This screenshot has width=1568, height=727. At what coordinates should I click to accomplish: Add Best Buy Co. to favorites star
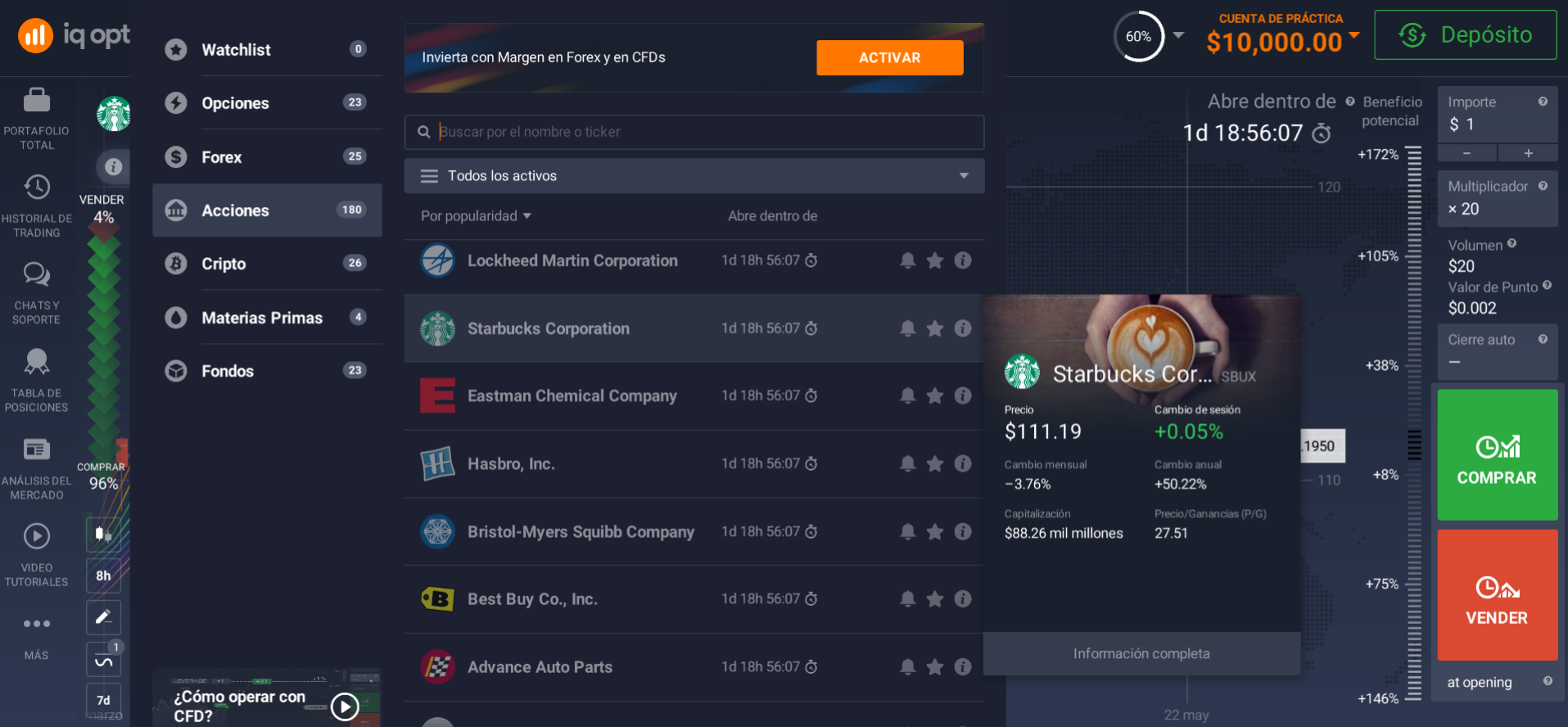point(935,598)
